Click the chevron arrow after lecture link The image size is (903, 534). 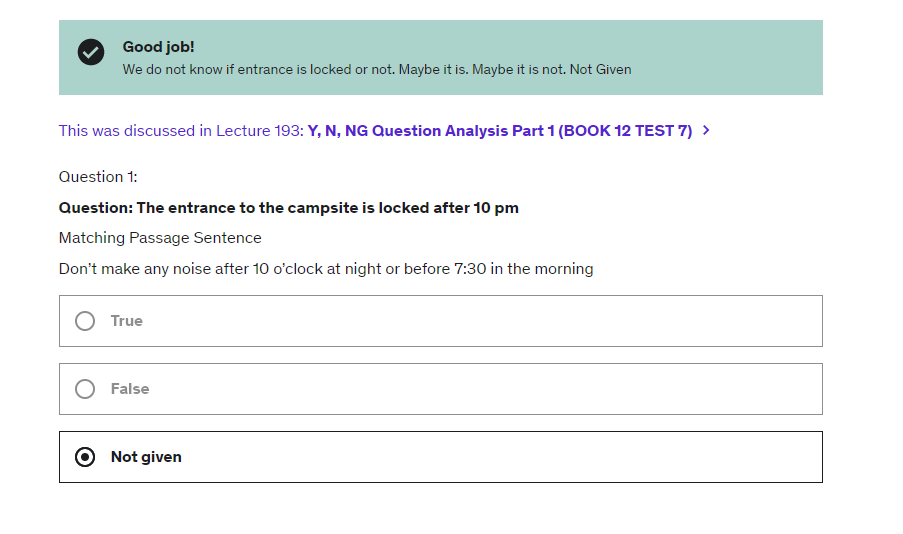click(706, 130)
